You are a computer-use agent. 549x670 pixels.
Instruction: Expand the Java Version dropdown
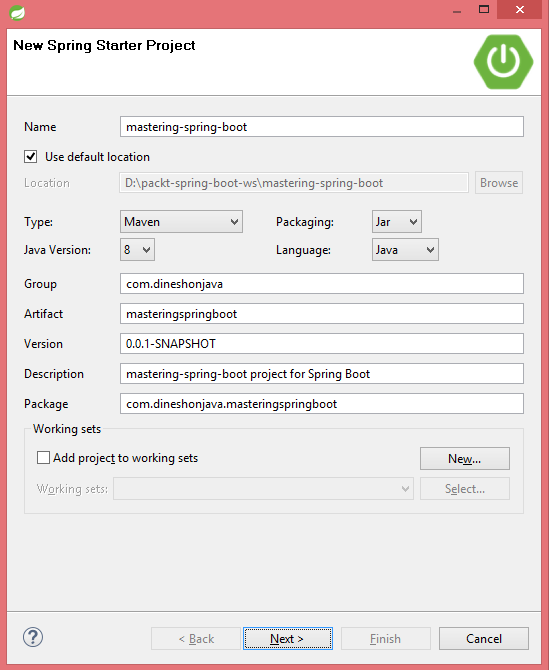(x=137, y=250)
